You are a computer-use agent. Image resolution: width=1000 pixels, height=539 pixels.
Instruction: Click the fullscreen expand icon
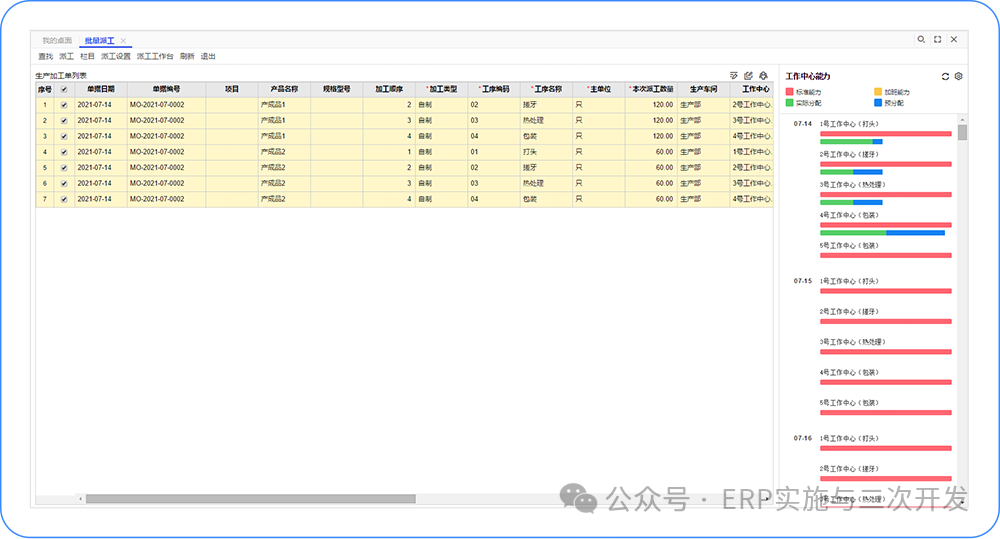click(x=937, y=39)
